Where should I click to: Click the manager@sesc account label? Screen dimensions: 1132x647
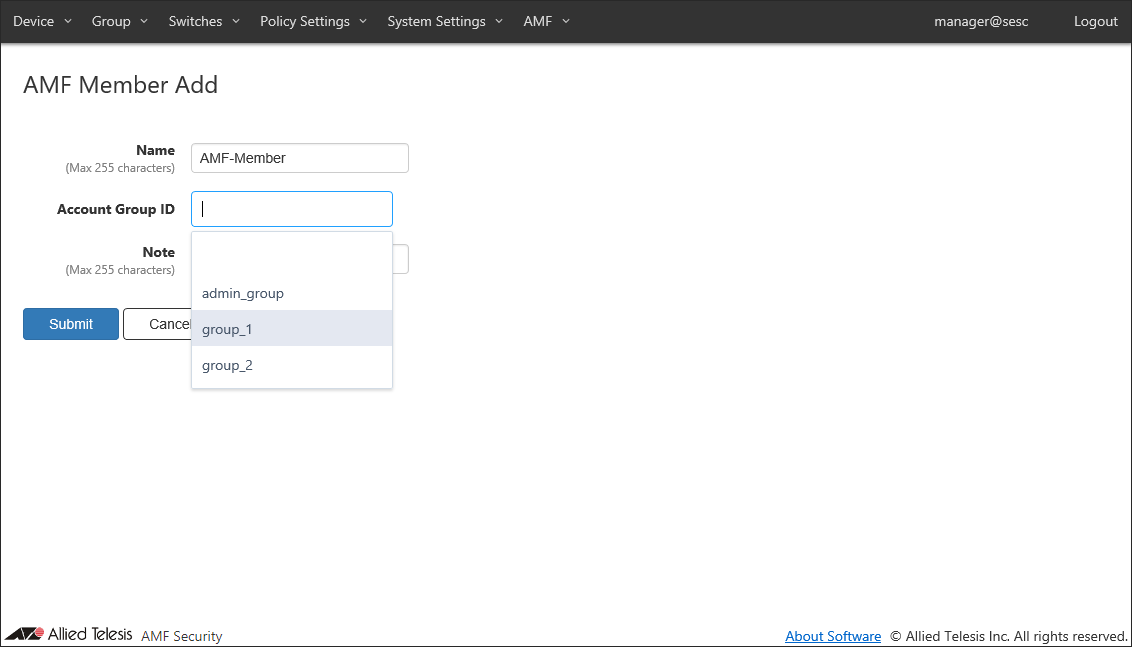tap(981, 21)
